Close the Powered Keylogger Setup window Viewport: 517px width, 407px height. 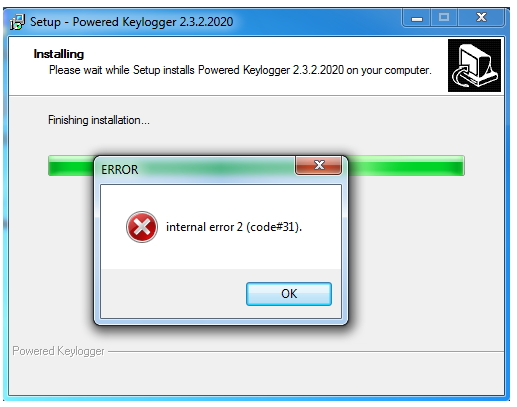481,18
